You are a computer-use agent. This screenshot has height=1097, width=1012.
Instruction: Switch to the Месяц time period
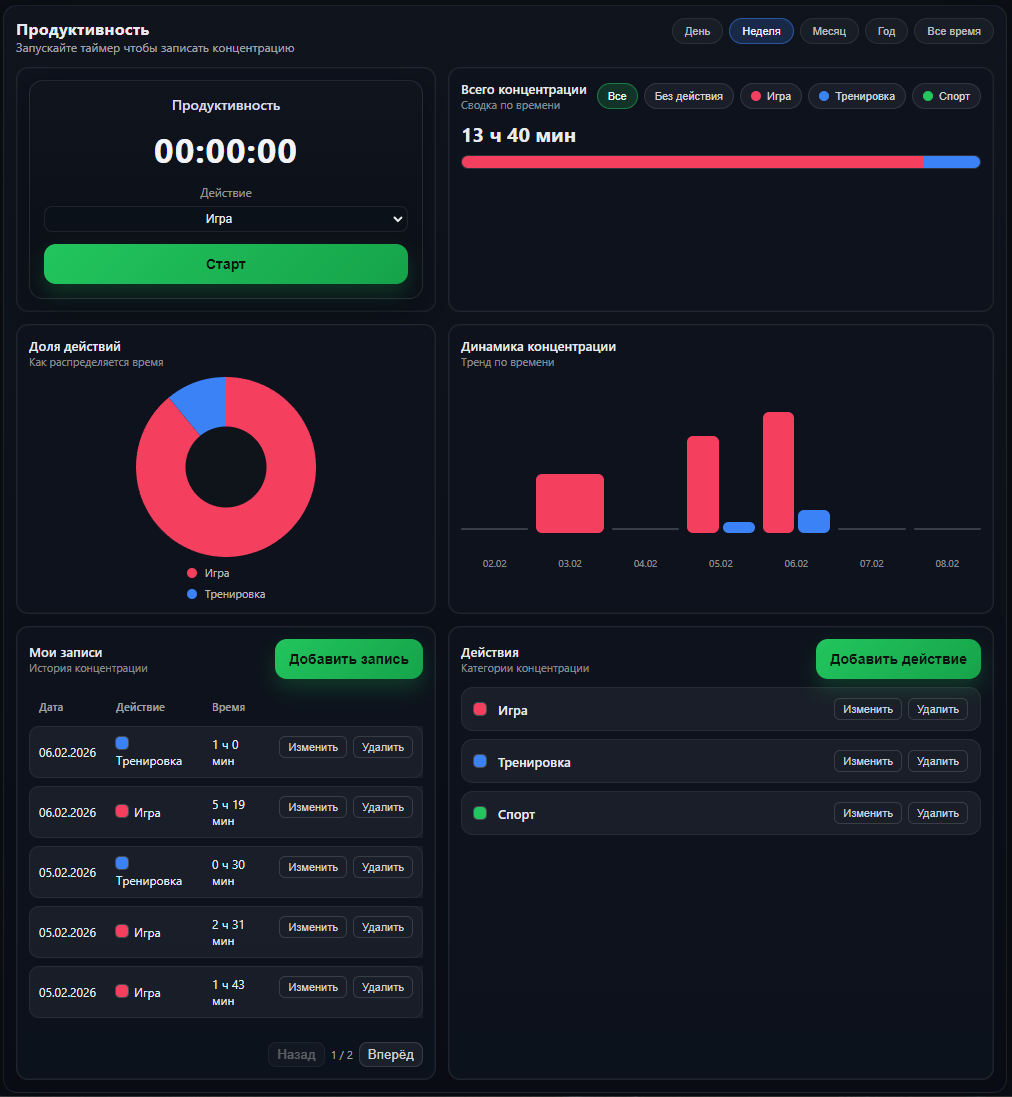coord(828,31)
